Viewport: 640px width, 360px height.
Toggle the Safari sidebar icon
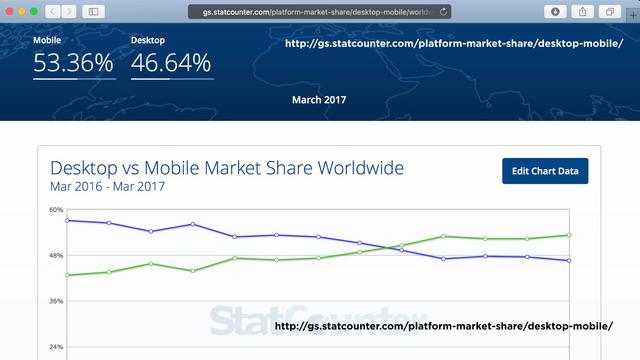click(93, 11)
